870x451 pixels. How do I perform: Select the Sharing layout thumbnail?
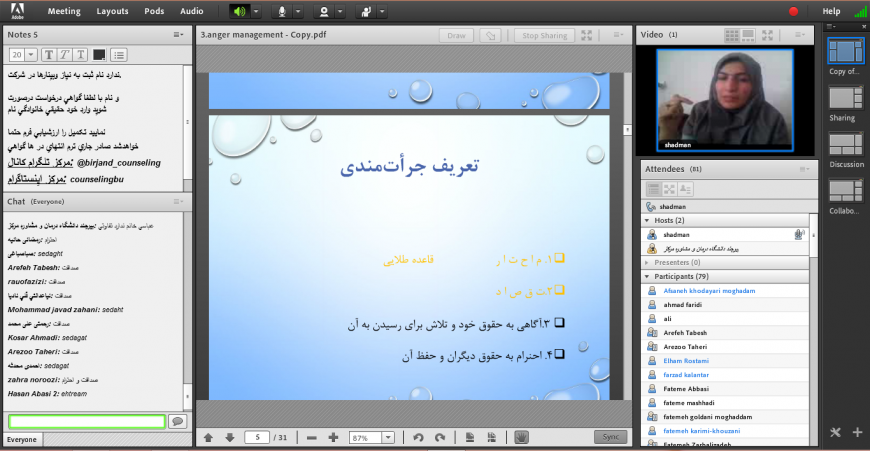[846, 98]
